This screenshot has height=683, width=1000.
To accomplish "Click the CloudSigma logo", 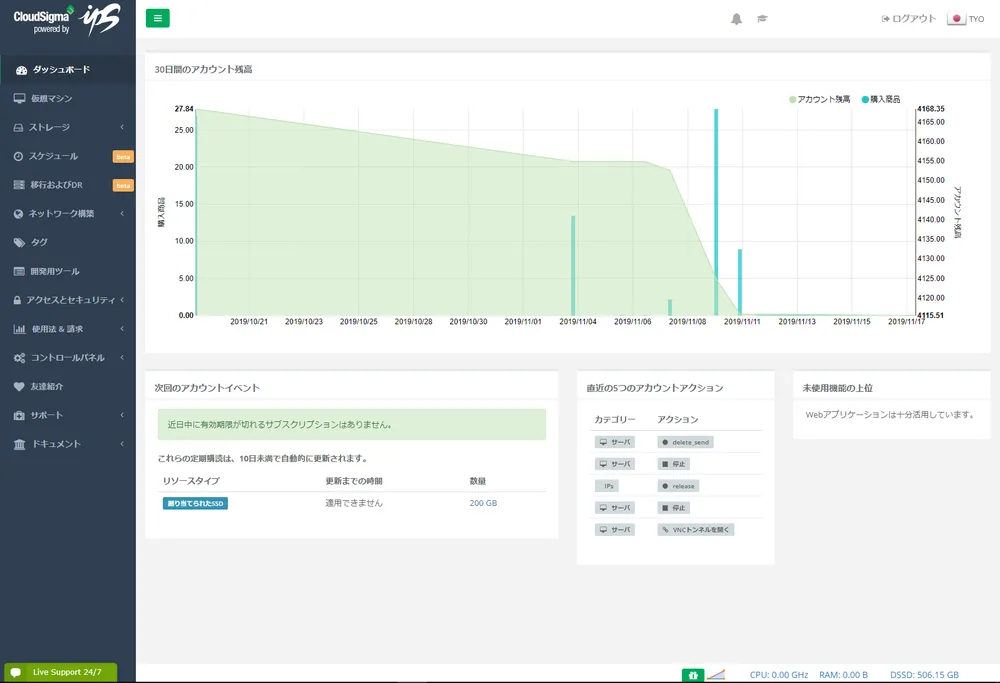I will coord(67,19).
